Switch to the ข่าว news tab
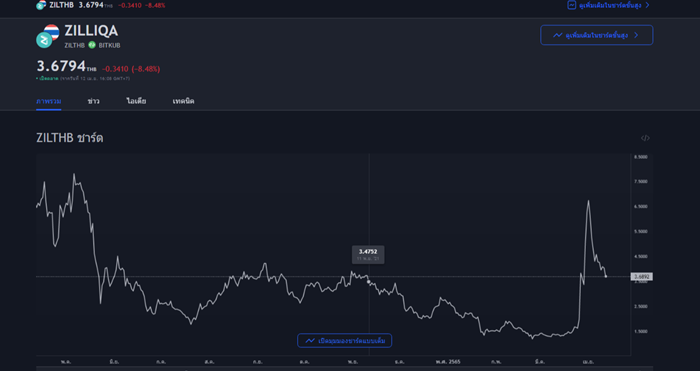 pyautogui.click(x=93, y=101)
